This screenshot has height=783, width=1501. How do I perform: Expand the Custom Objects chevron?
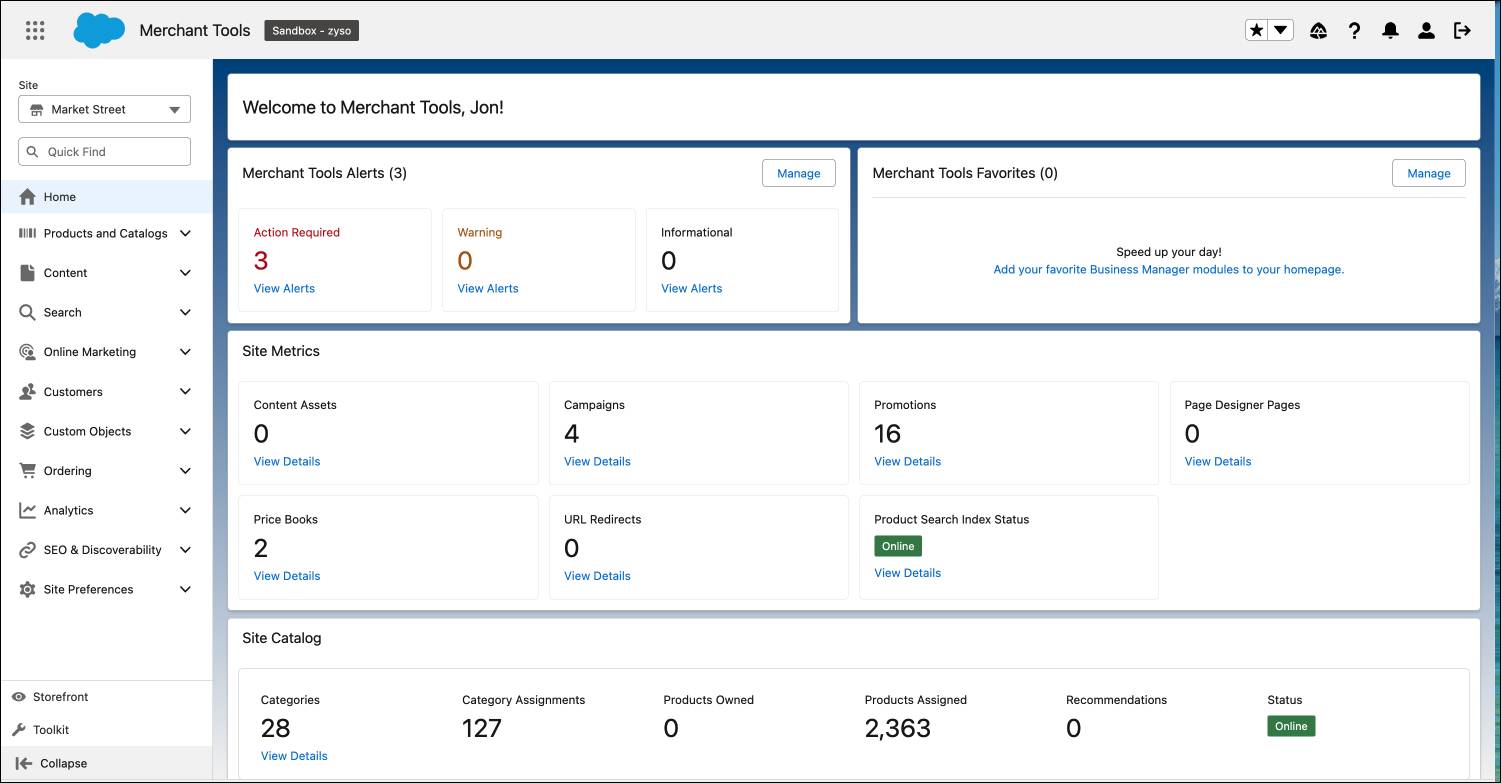point(185,431)
